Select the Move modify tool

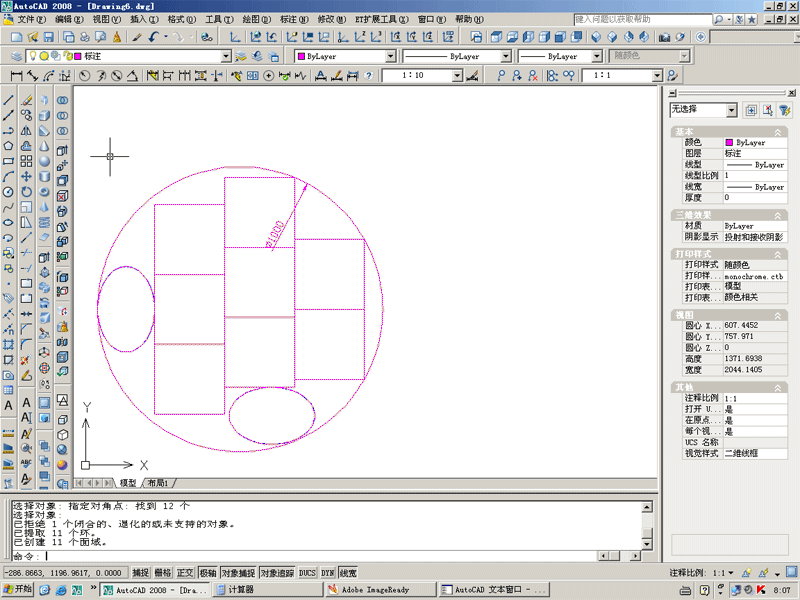26,177
